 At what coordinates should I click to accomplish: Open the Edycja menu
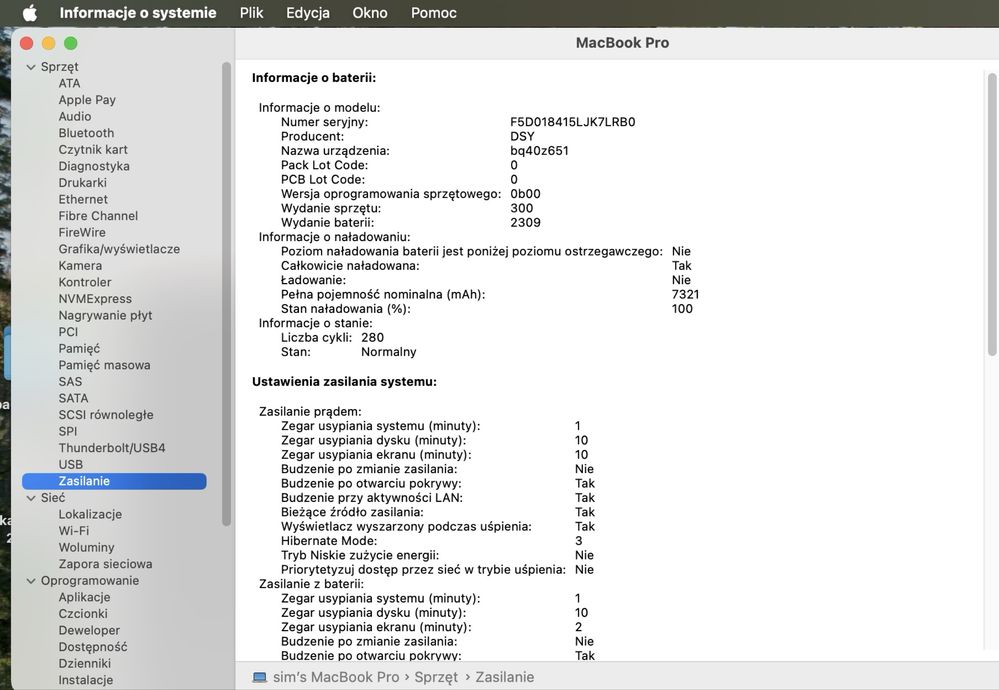pos(308,13)
